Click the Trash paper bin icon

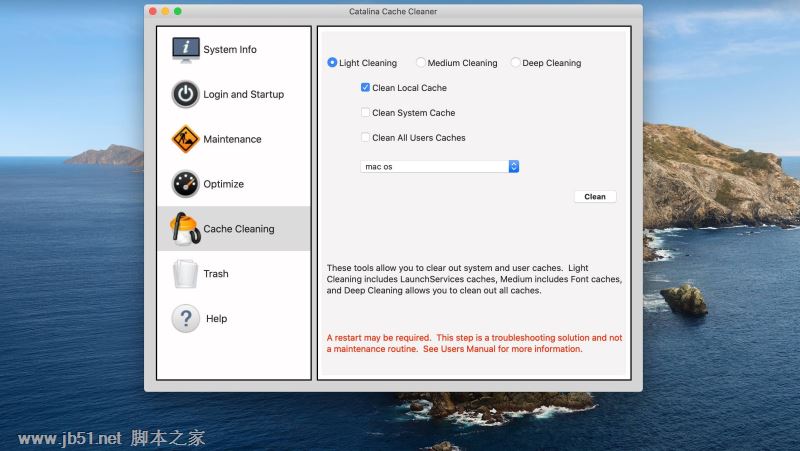185,273
